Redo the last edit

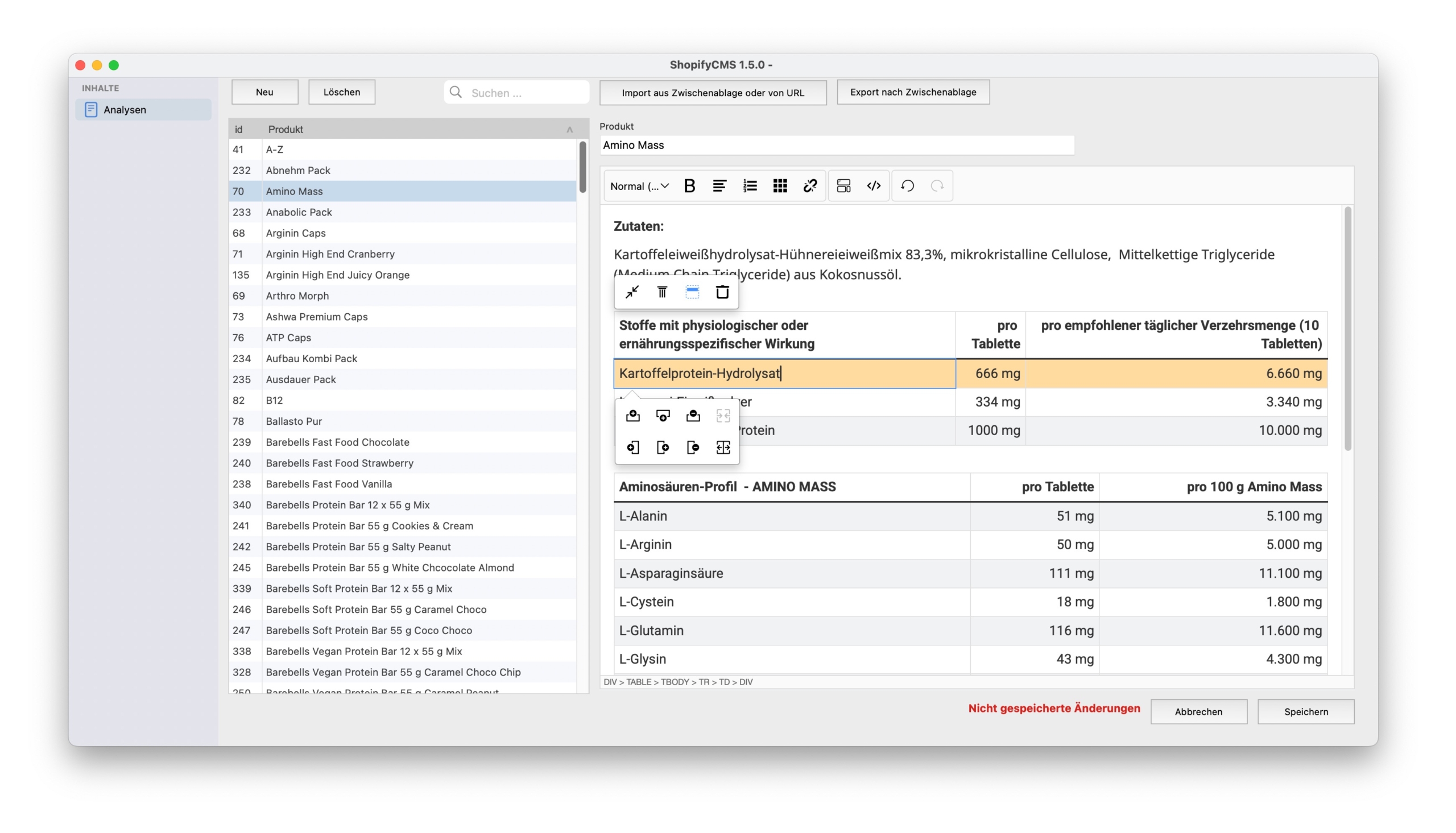click(938, 185)
